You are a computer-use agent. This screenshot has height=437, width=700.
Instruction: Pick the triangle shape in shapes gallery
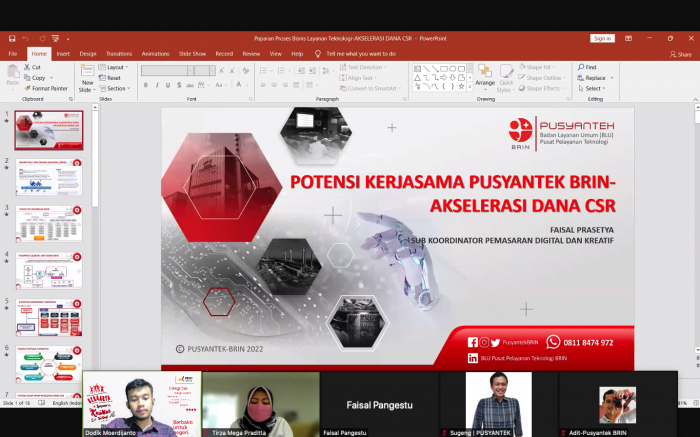[417, 78]
